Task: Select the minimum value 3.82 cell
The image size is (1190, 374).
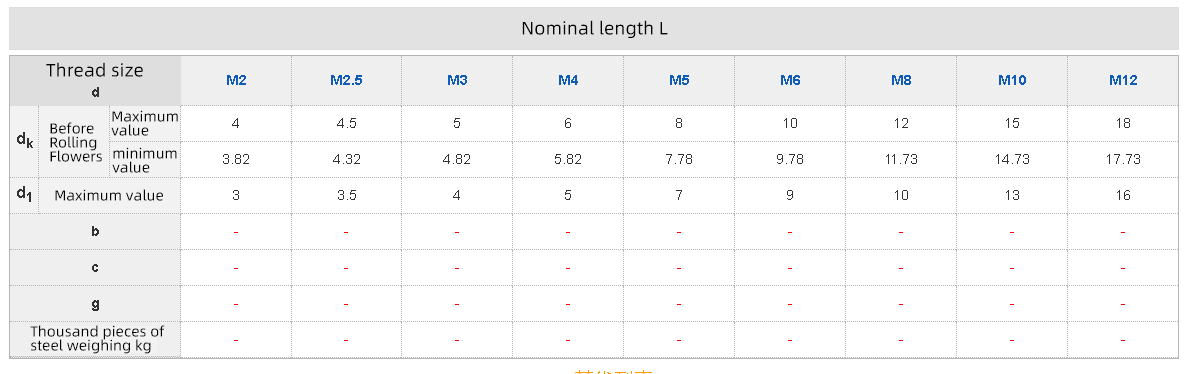Action: click(236, 159)
